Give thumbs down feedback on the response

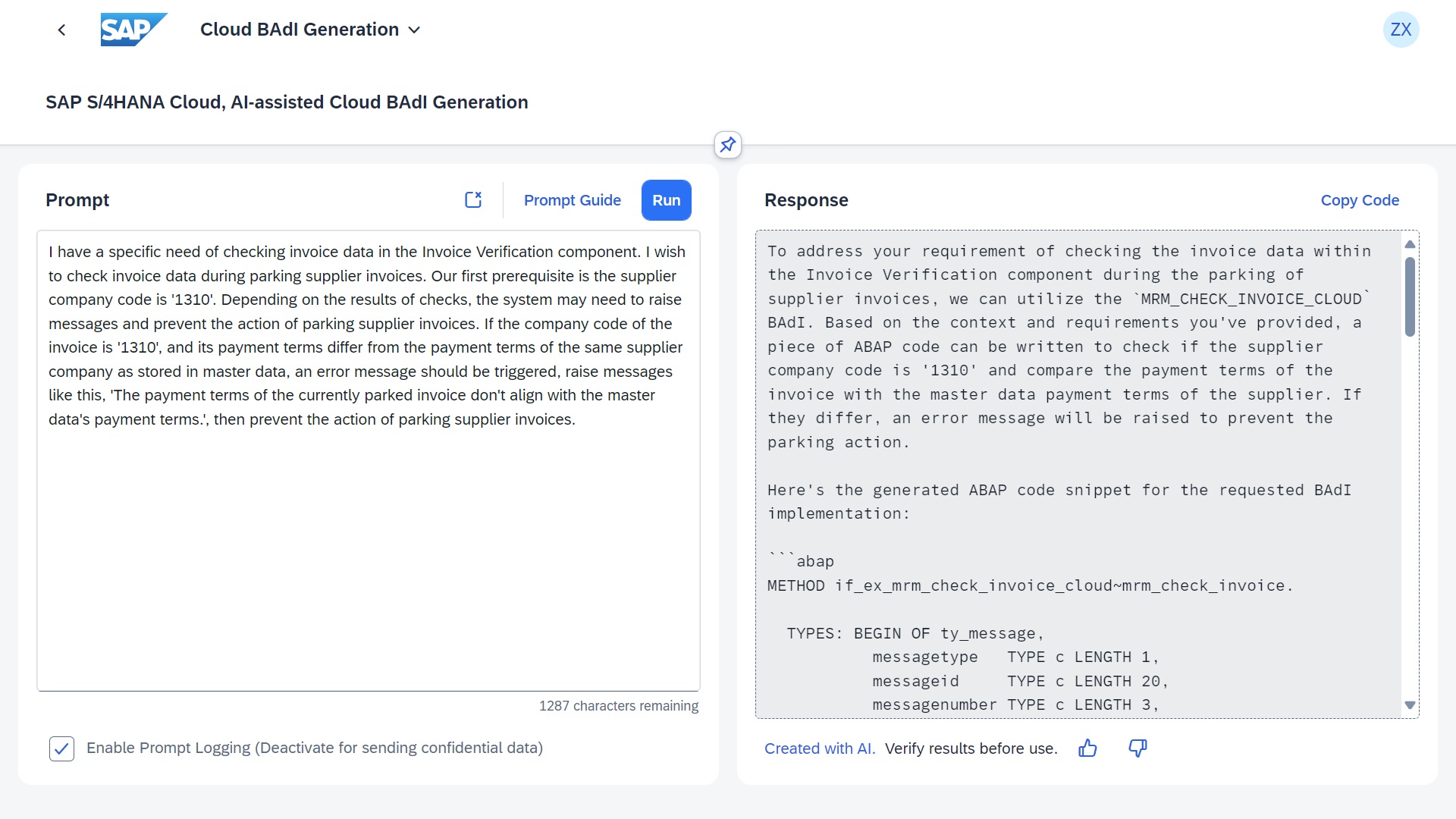coord(1137,748)
